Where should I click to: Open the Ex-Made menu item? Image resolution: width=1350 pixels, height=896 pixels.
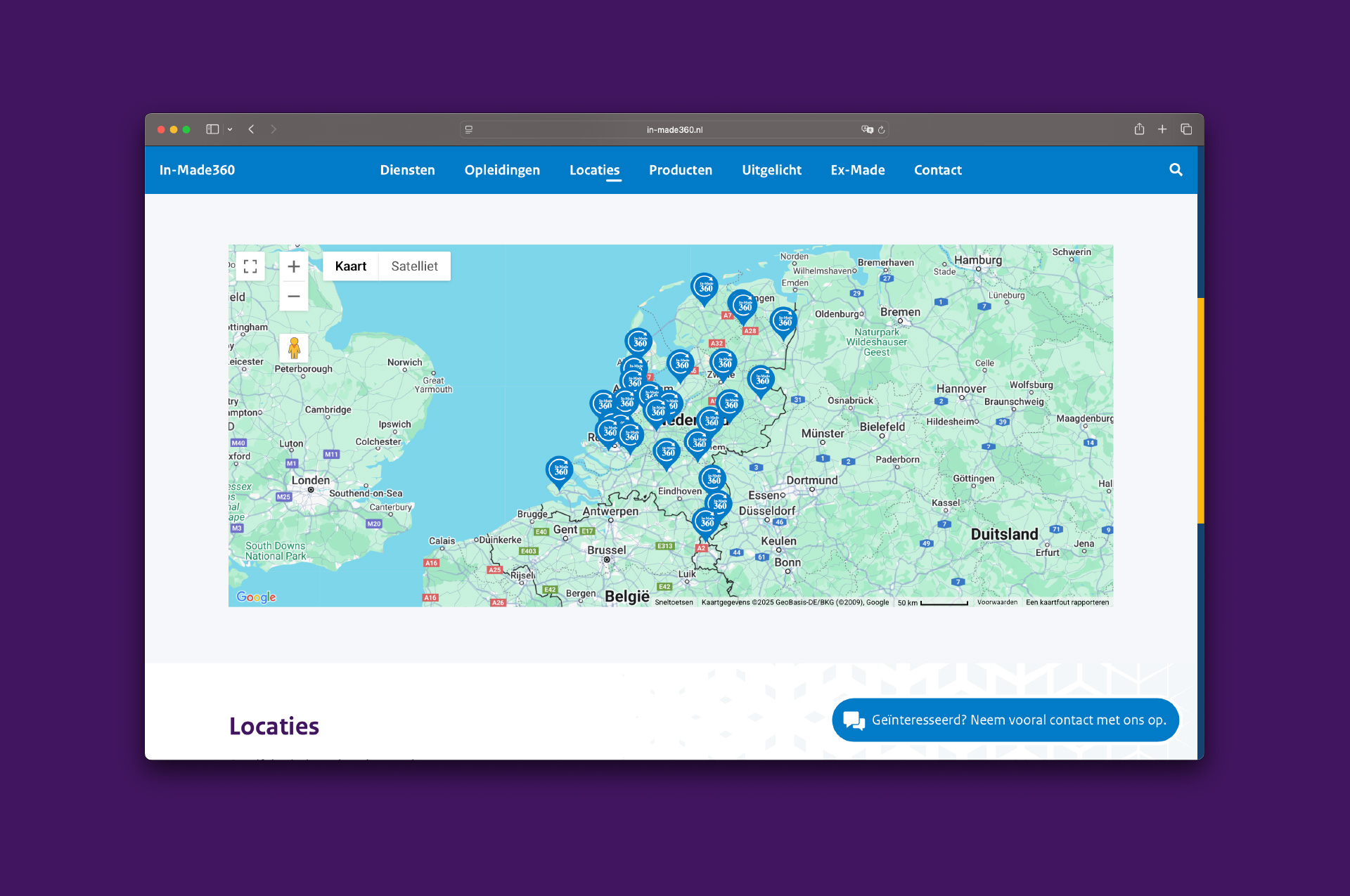click(857, 170)
